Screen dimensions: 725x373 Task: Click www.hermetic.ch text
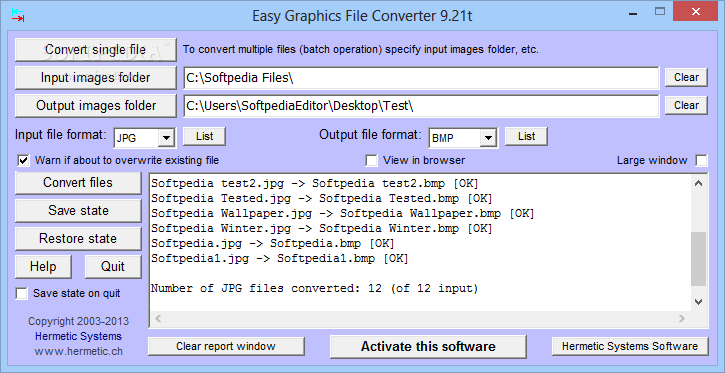78,351
